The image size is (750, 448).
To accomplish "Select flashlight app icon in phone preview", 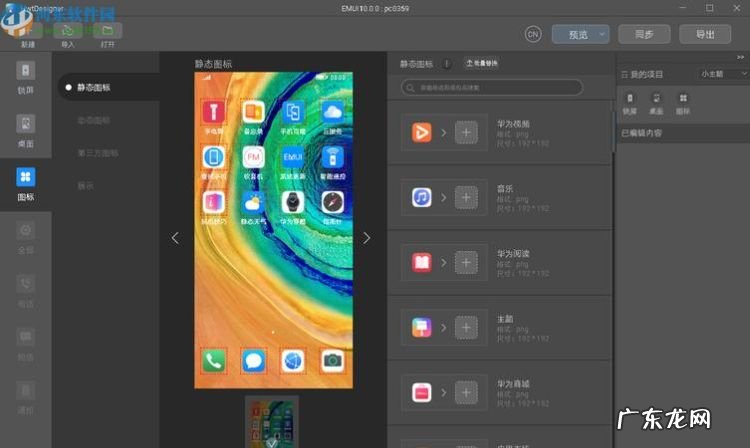I will tap(213, 113).
